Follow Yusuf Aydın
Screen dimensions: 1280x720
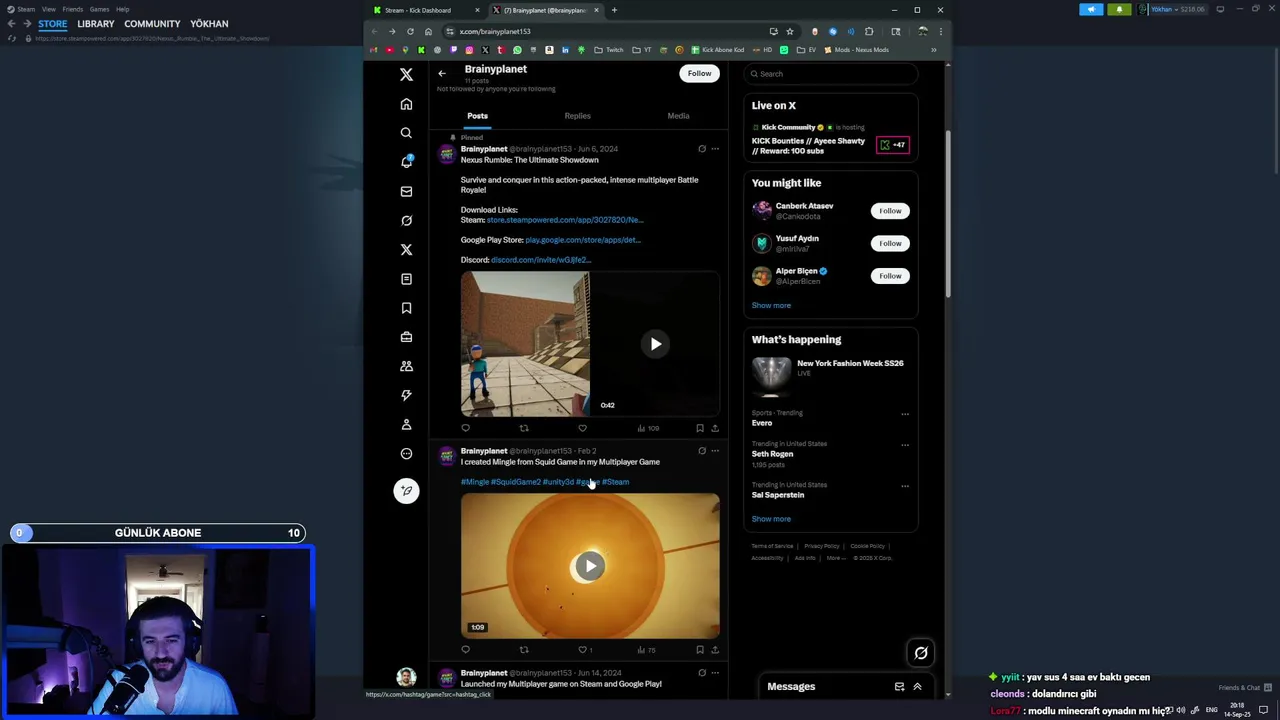coord(890,243)
